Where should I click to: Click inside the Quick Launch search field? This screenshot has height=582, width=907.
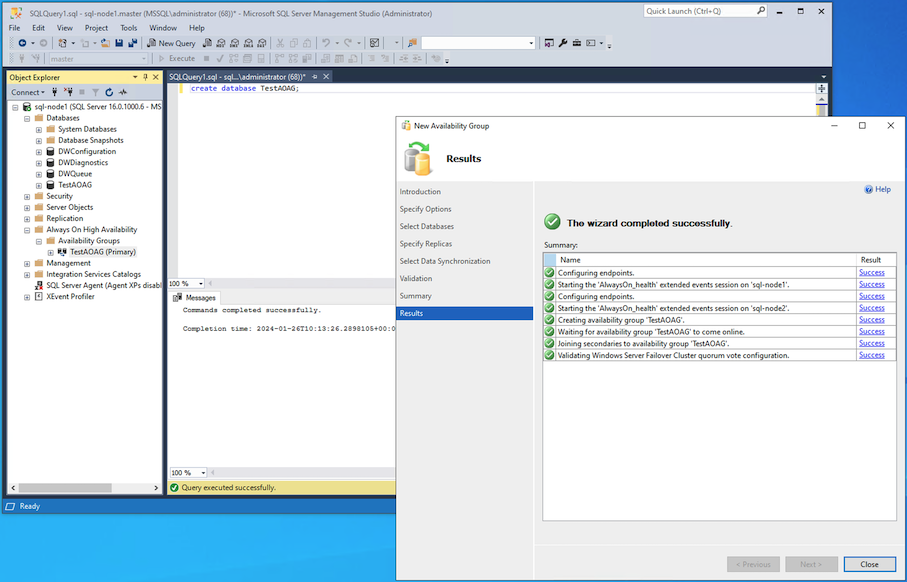tap(700, 11)
